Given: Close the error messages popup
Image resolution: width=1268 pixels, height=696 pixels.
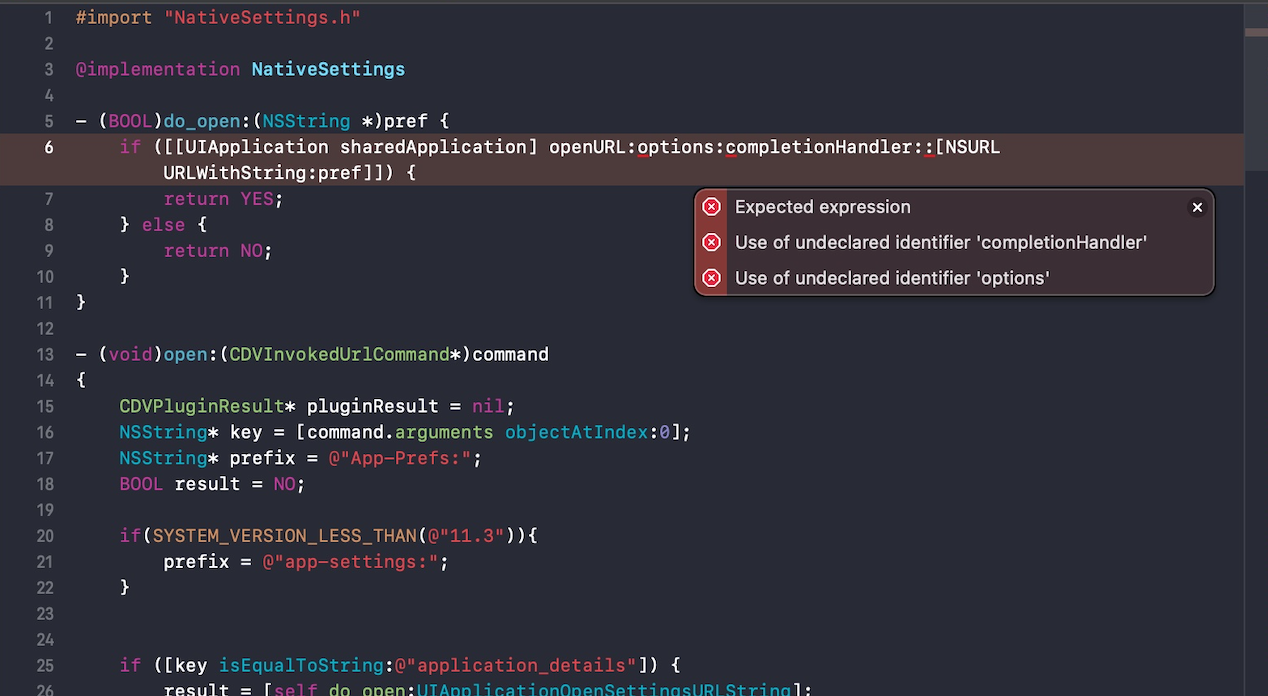Looking at the screenshot, I should coord(1196,207).
